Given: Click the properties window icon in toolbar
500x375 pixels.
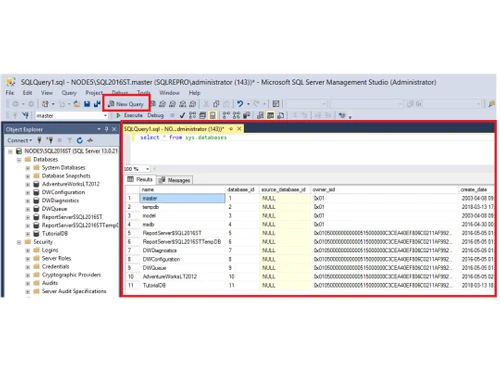Looking at the screenshot, I should pyautogui.click(x=276, y=104).
